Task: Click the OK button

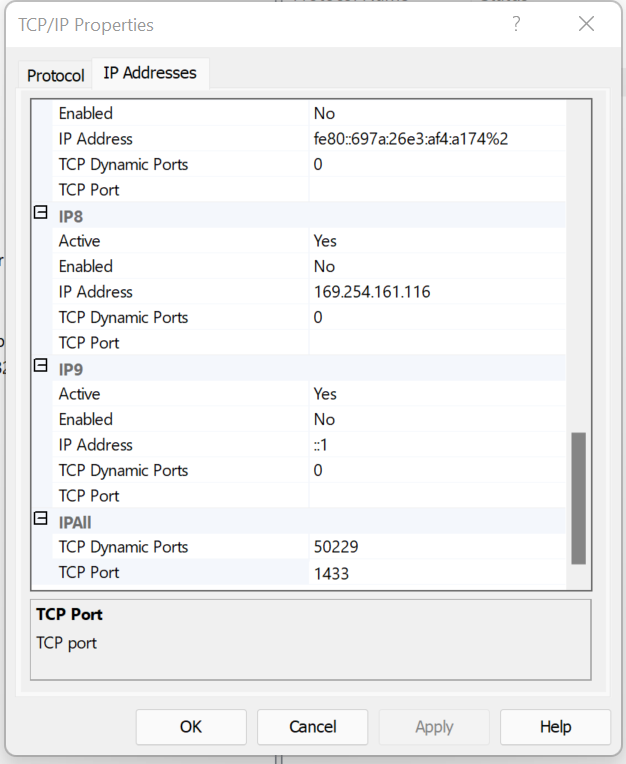Action: tap(191, 727)
